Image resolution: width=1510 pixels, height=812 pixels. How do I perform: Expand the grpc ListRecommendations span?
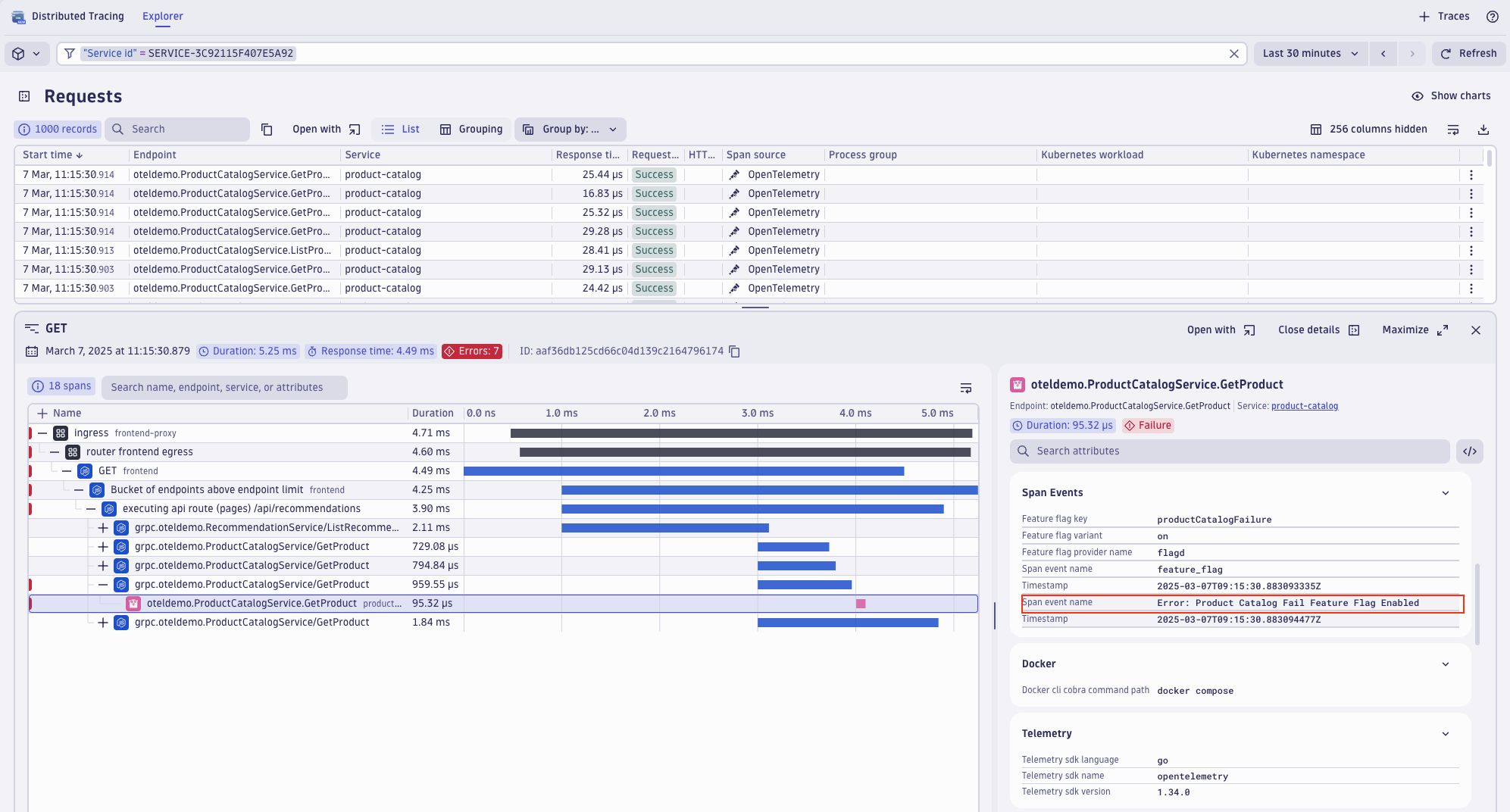click(x=103, y=527)
